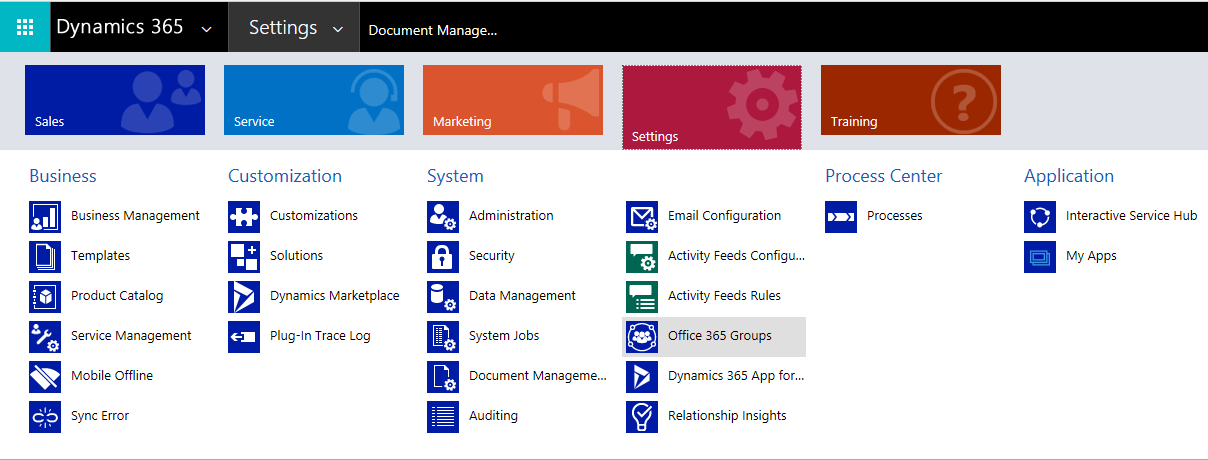Select the Administration link

point(511,216)
